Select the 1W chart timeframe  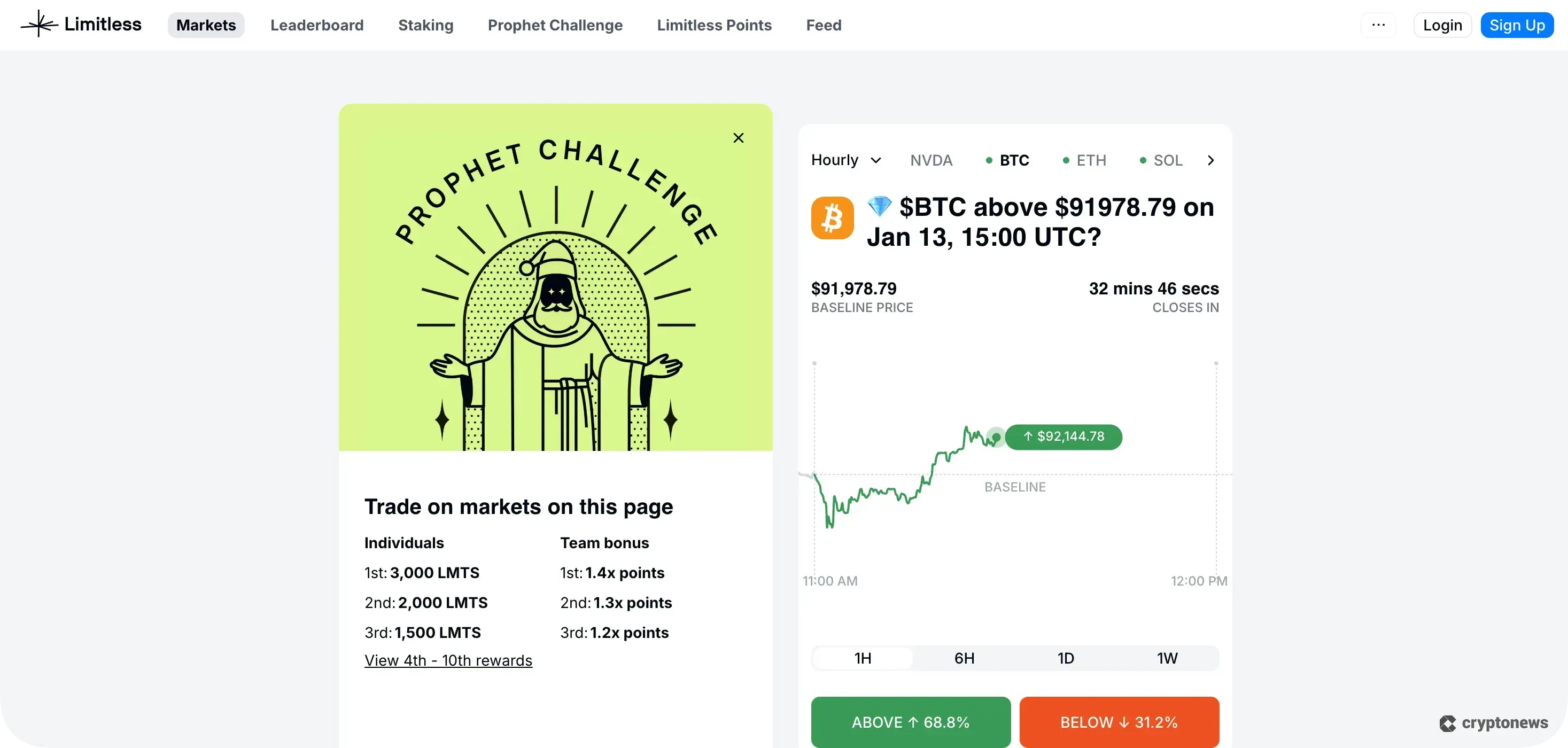tap(1167, 658)
